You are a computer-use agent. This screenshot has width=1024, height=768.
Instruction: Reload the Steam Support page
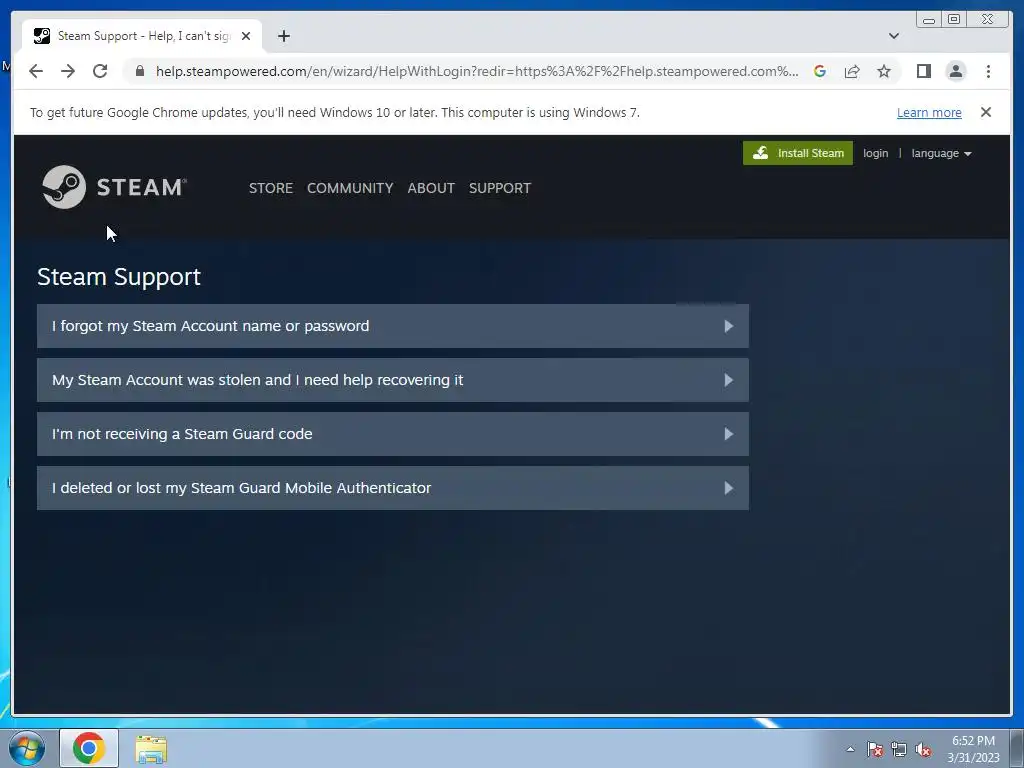click(x=100, y=71)
